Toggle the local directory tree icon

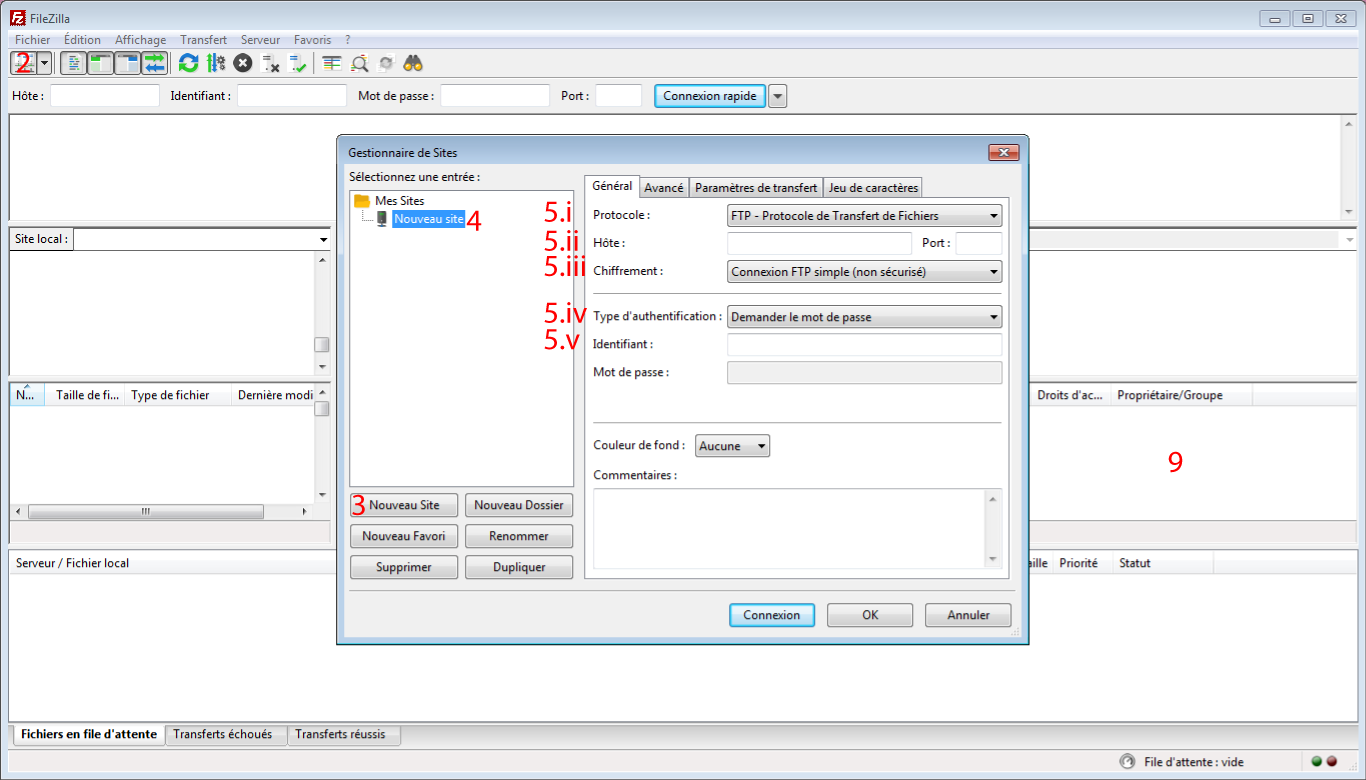click(101, 63)
